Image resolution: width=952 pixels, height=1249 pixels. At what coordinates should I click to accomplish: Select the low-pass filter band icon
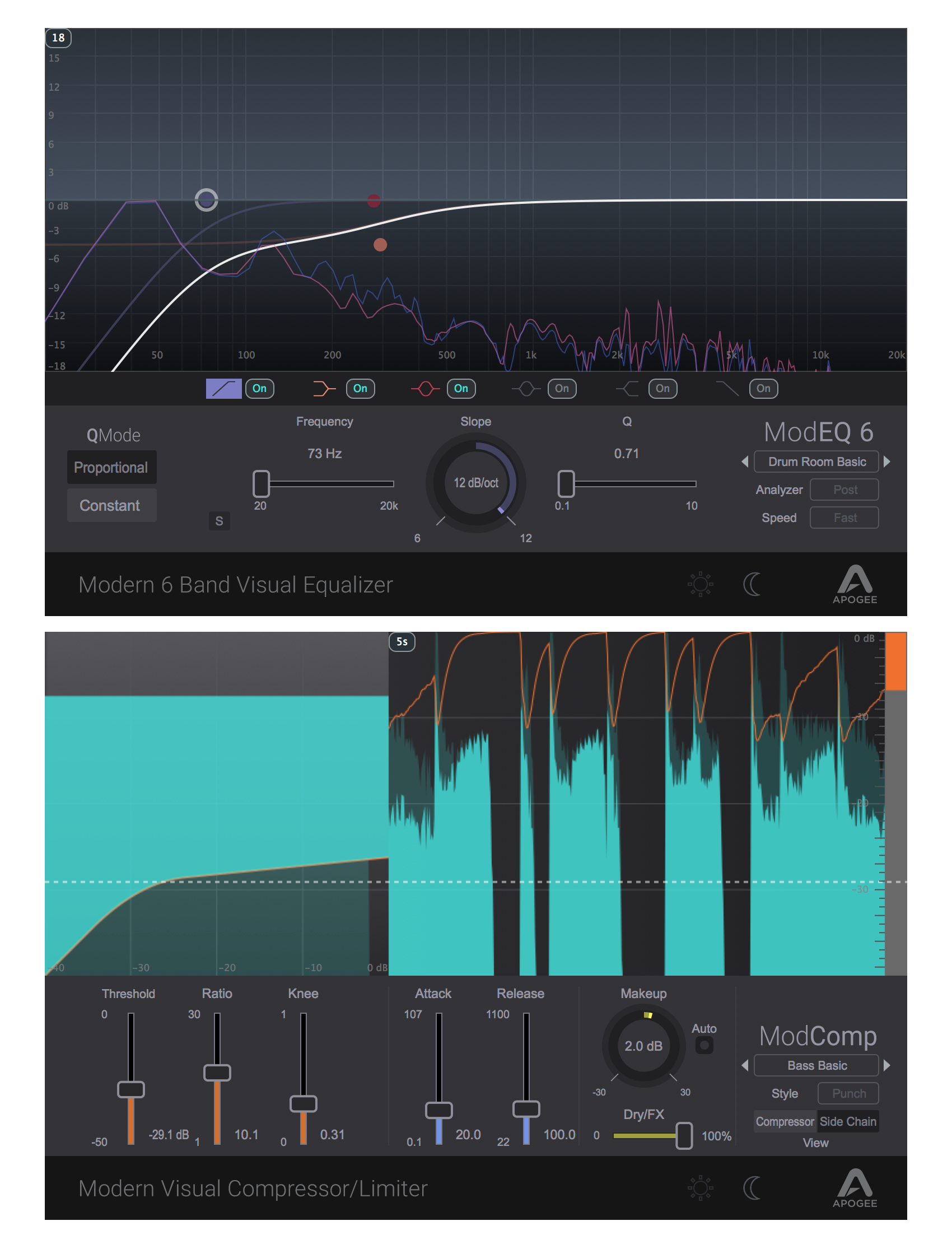pos(727,389)
